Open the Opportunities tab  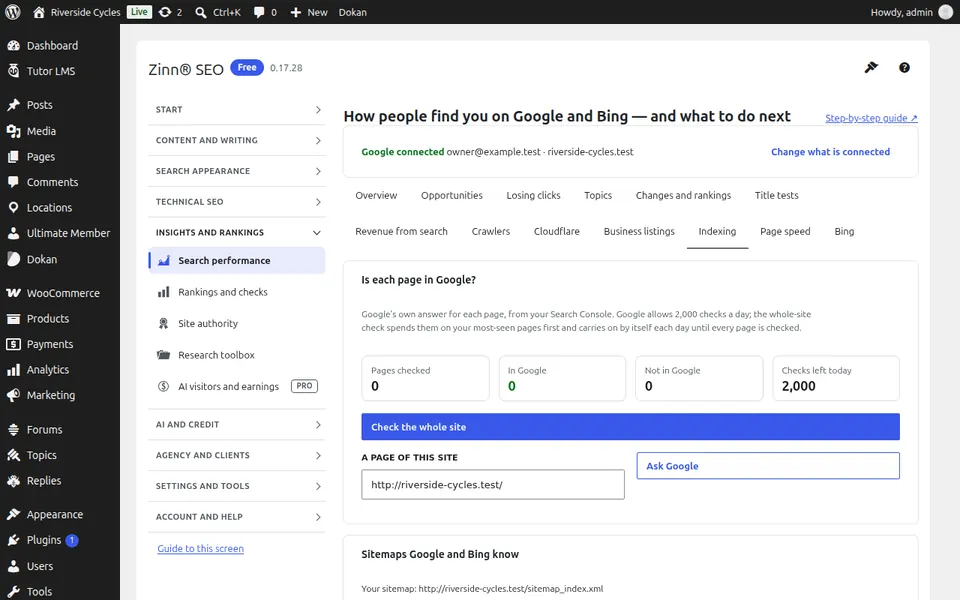tap(452, 195)
